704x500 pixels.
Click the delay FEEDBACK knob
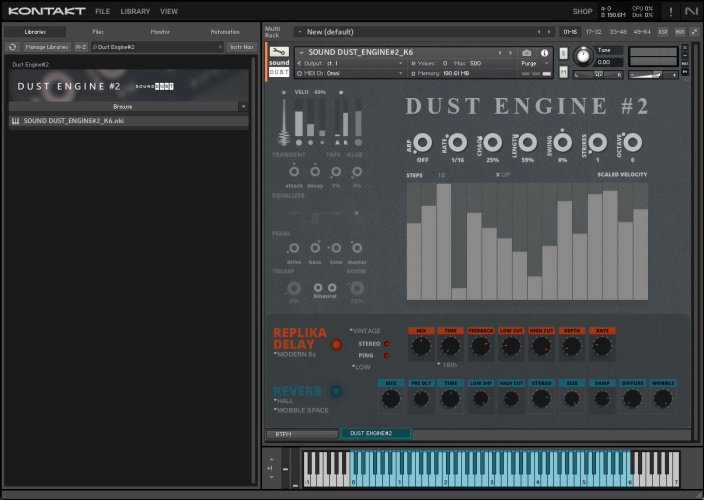(480, 346)
